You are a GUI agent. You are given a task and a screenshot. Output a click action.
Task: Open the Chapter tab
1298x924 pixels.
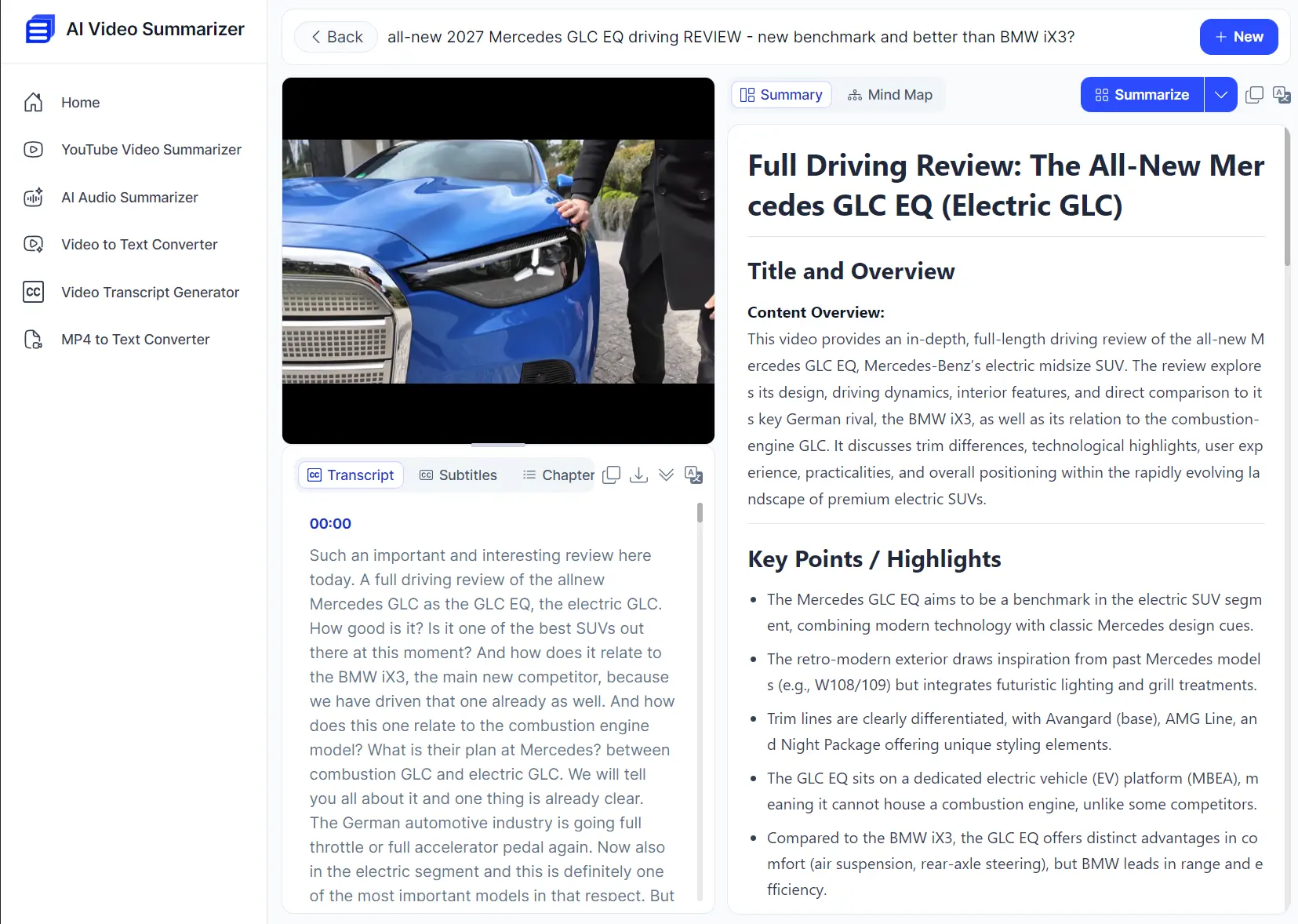click(558, 475)
